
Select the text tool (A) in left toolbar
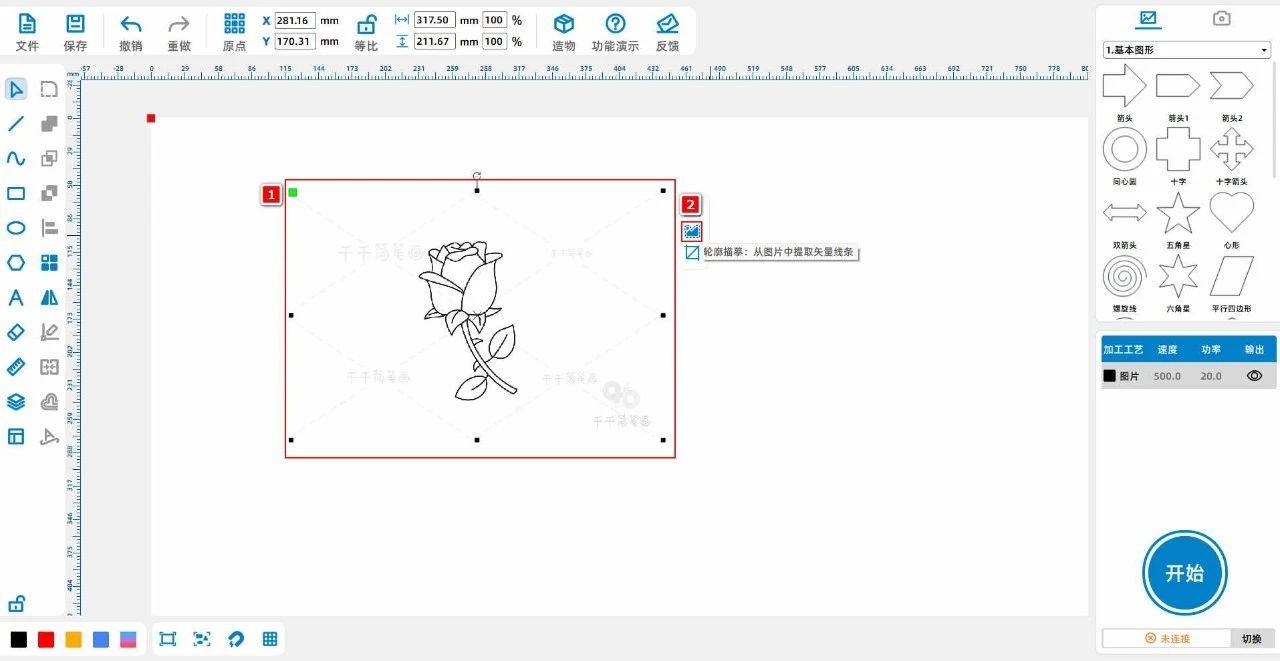click(16, 298)
